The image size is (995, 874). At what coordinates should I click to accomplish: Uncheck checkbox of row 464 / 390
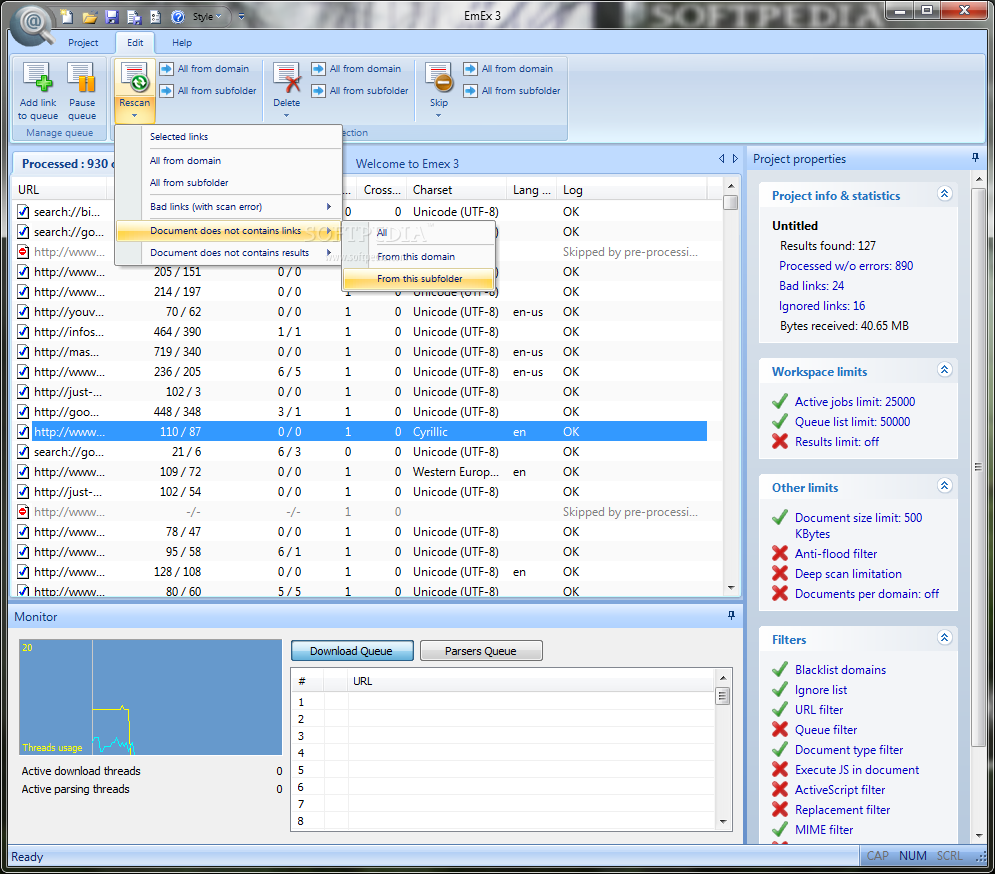click(23, 332)
